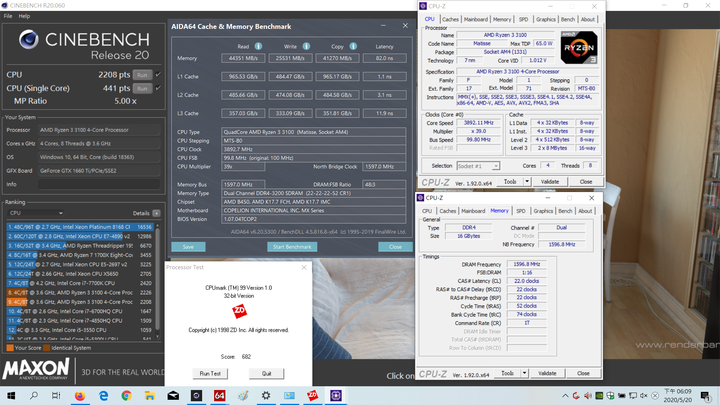The image size is (720, 405).
Task: Show hidden tray icons chevron
Action: 565,395
